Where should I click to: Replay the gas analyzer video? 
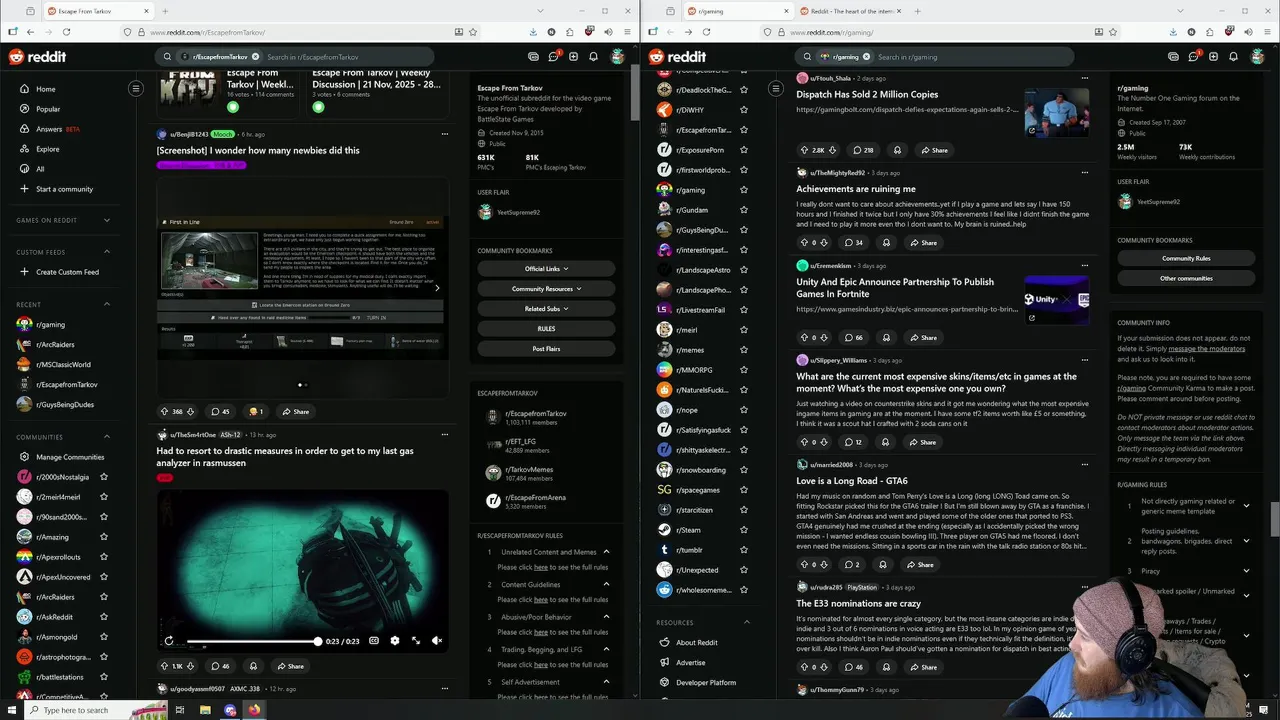(169, 641)
